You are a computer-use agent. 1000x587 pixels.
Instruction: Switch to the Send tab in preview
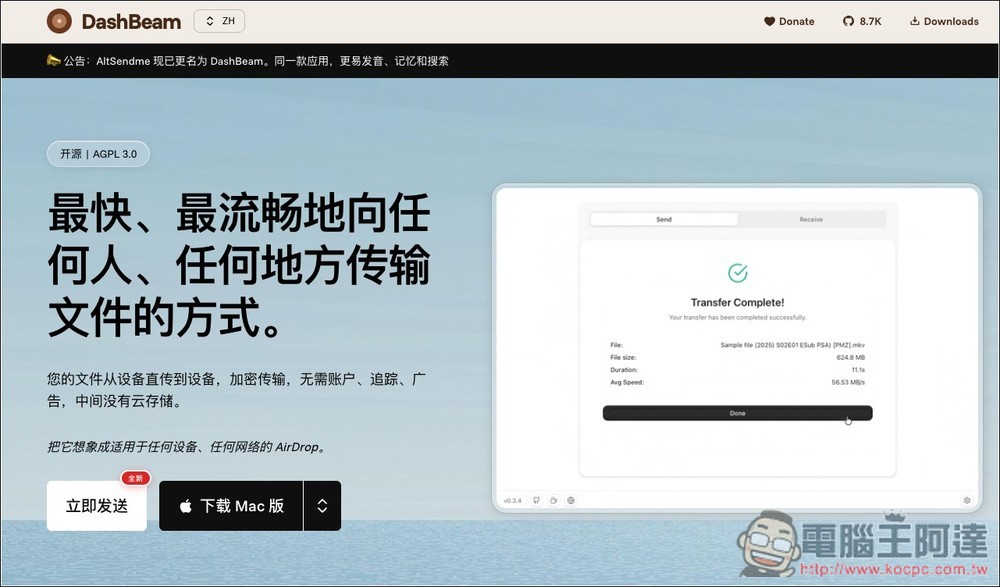[x=664, y=219]
